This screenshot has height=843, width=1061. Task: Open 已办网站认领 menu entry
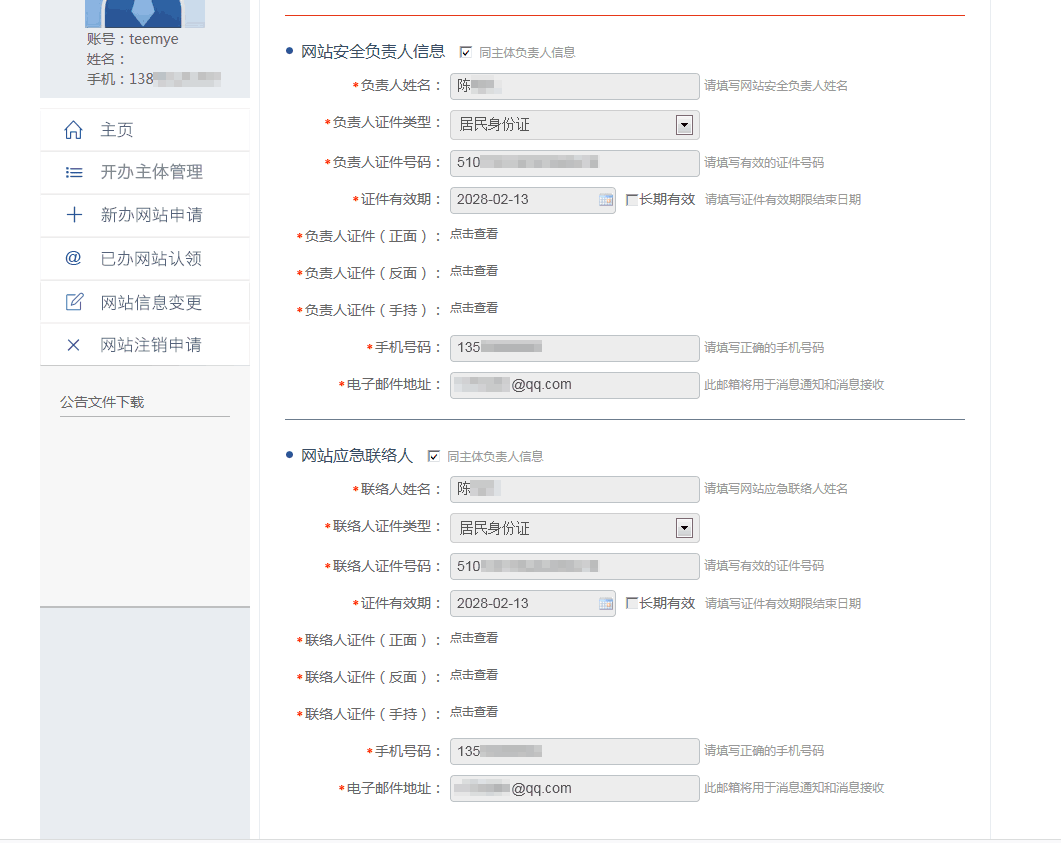click(145, 258)
